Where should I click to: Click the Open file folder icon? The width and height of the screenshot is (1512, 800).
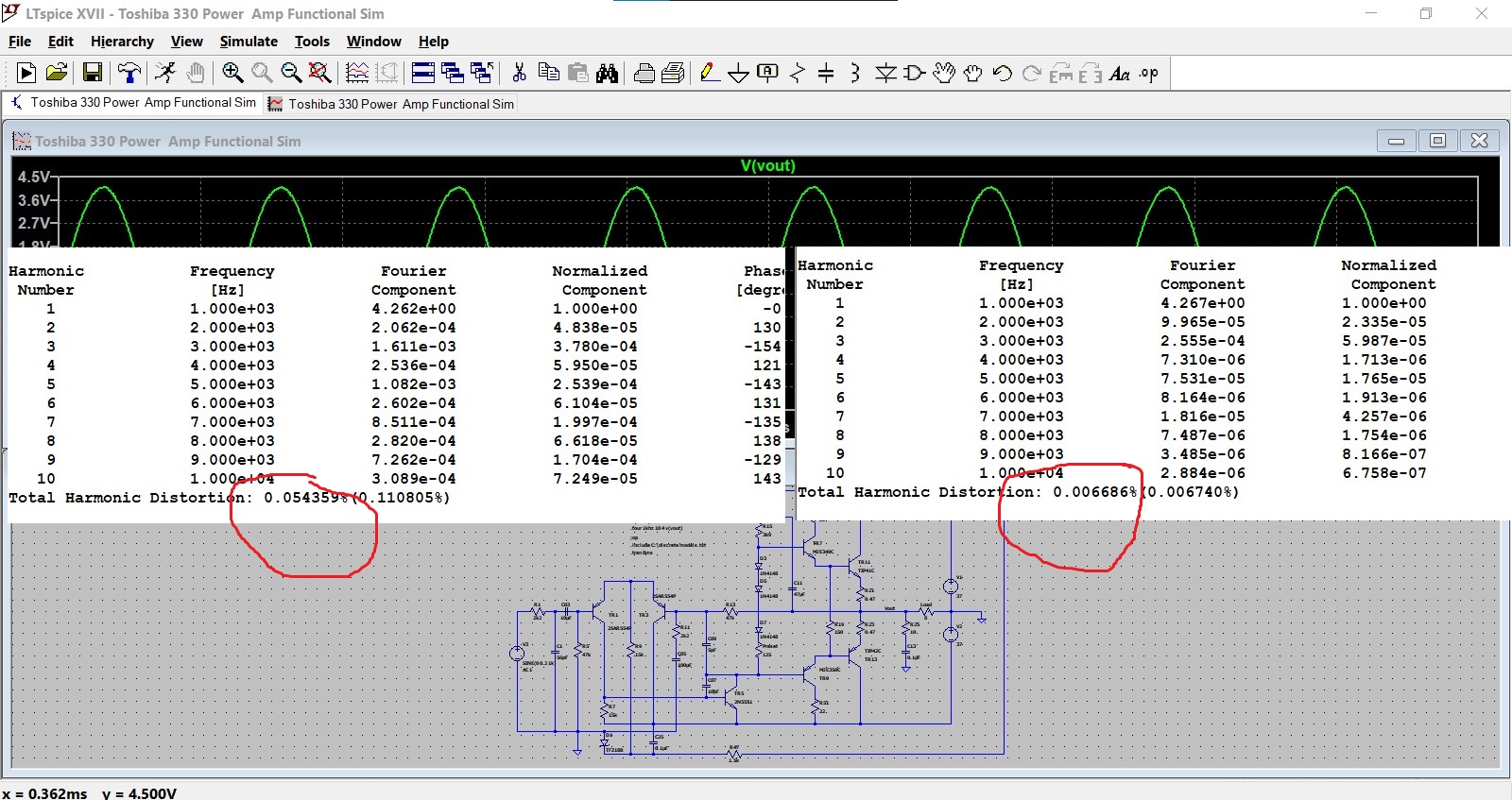57,73
